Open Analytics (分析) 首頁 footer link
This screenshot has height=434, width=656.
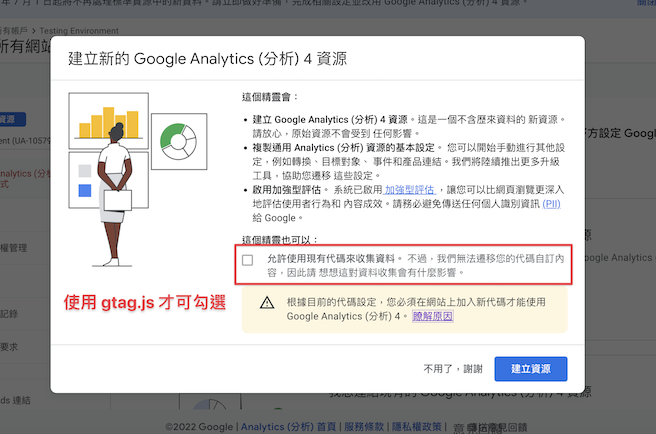pos(288,427)
